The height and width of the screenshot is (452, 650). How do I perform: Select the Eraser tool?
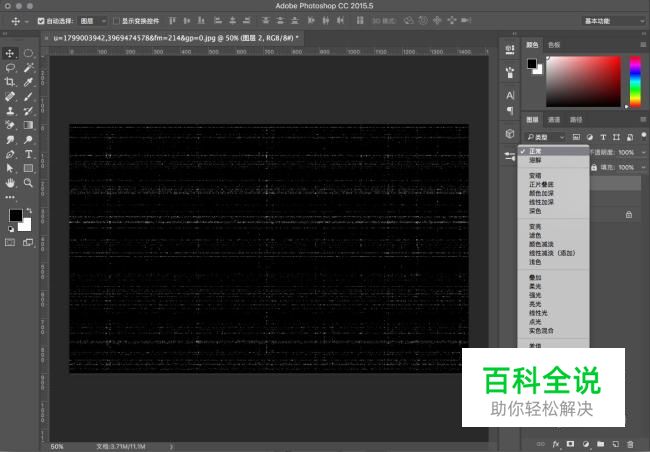pyautogui.click(x=10, y=125)
